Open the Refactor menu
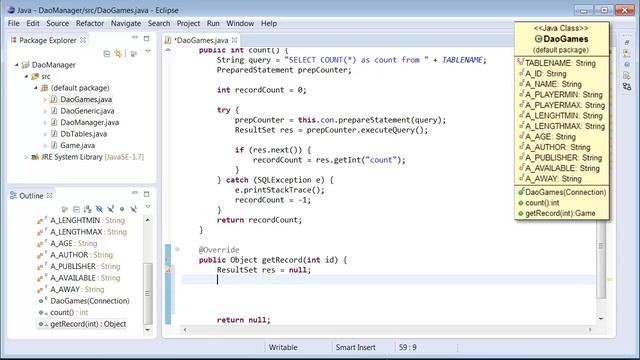Image resolution: width=640 pixels, height=360 pixels. [x=90, y=23]
